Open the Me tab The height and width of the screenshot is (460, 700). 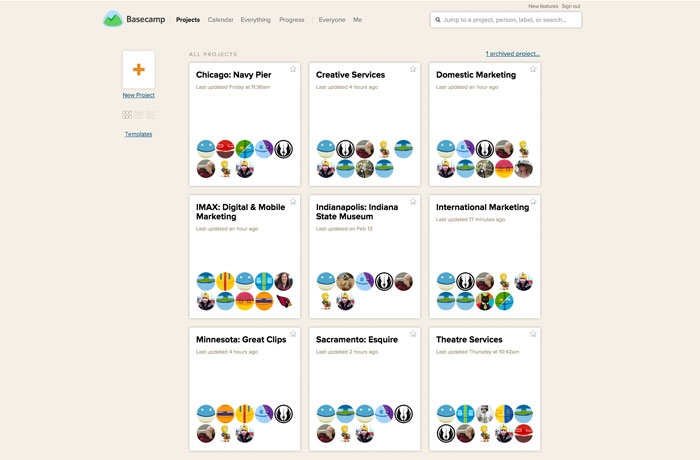point(358,20)
